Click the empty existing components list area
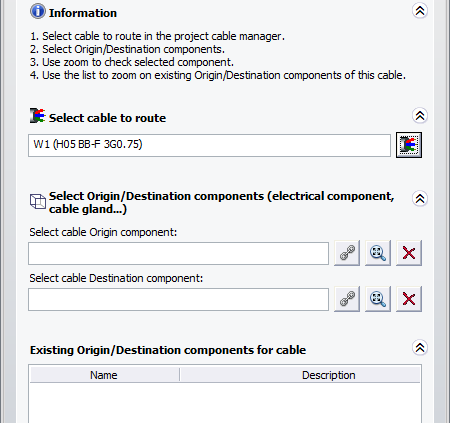This screenshot has width=450, height=423. tap(225, 403)
